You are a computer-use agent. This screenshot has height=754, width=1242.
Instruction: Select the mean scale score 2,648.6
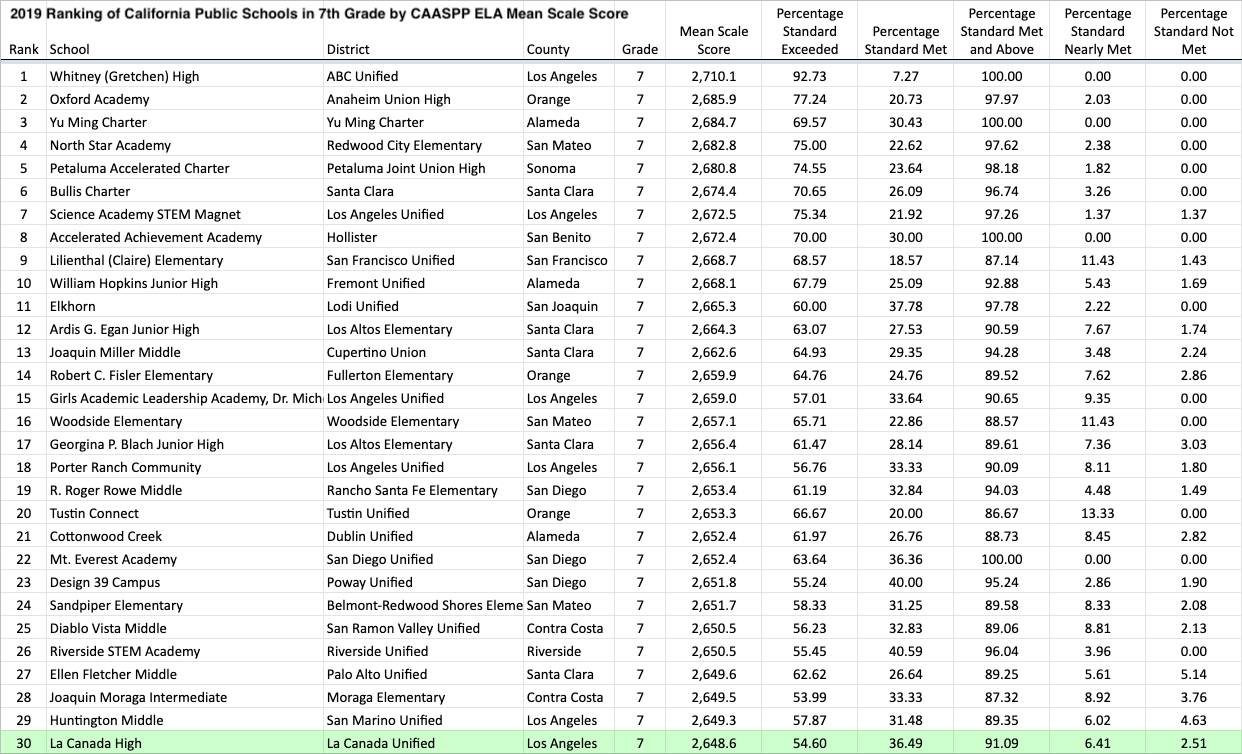713,743
